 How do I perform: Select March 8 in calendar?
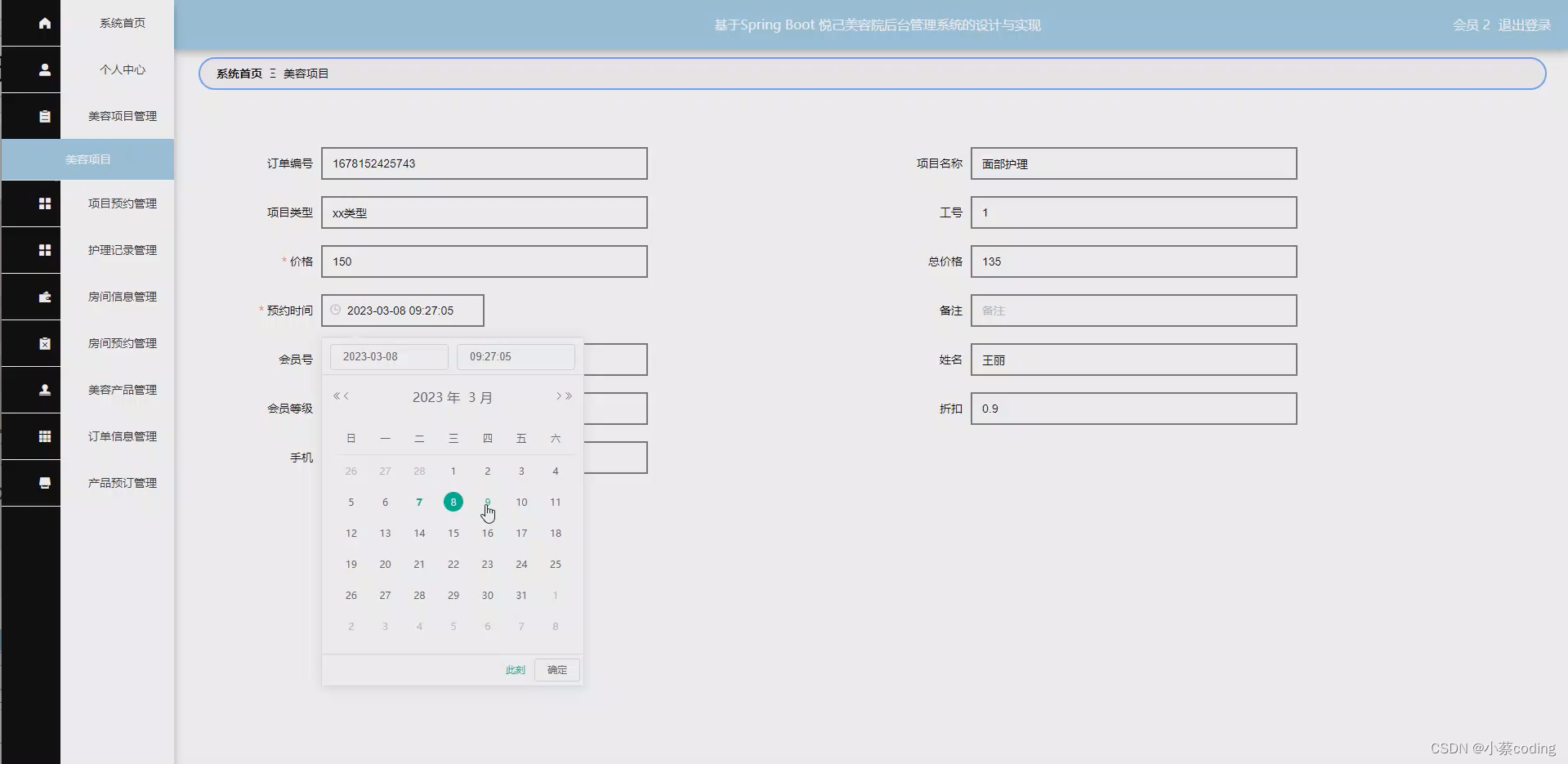click(453, 502)
